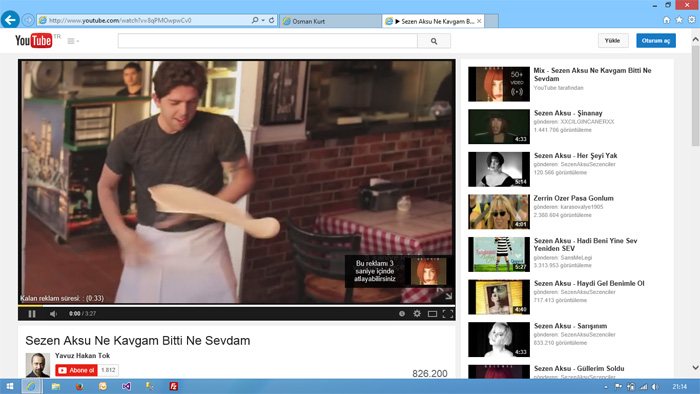Go forward with the browser forward arrow
700x394 pixels.
[x=28, y=20]
